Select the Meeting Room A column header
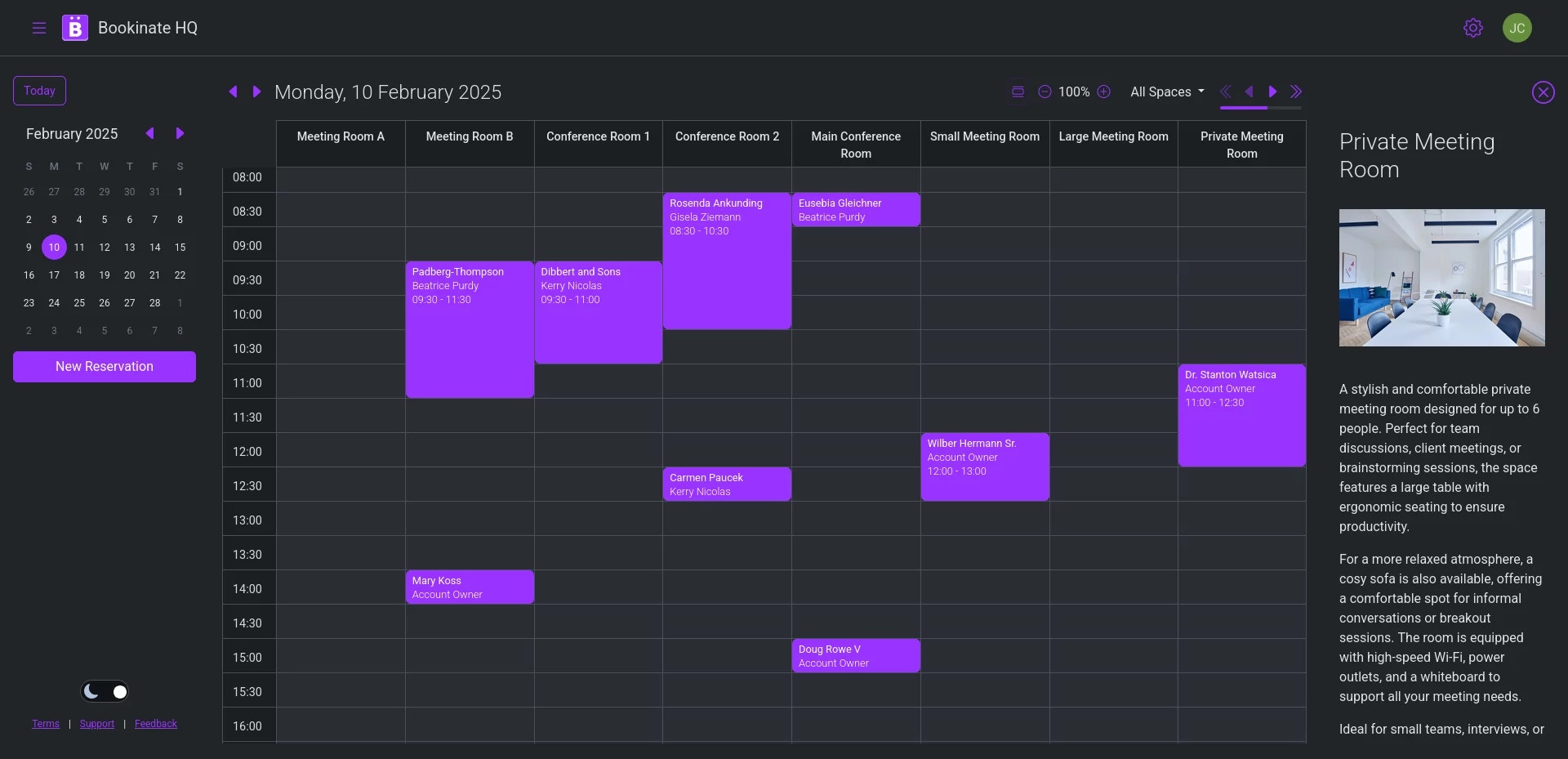This screenshot has width=1568, height=759. 341,144
